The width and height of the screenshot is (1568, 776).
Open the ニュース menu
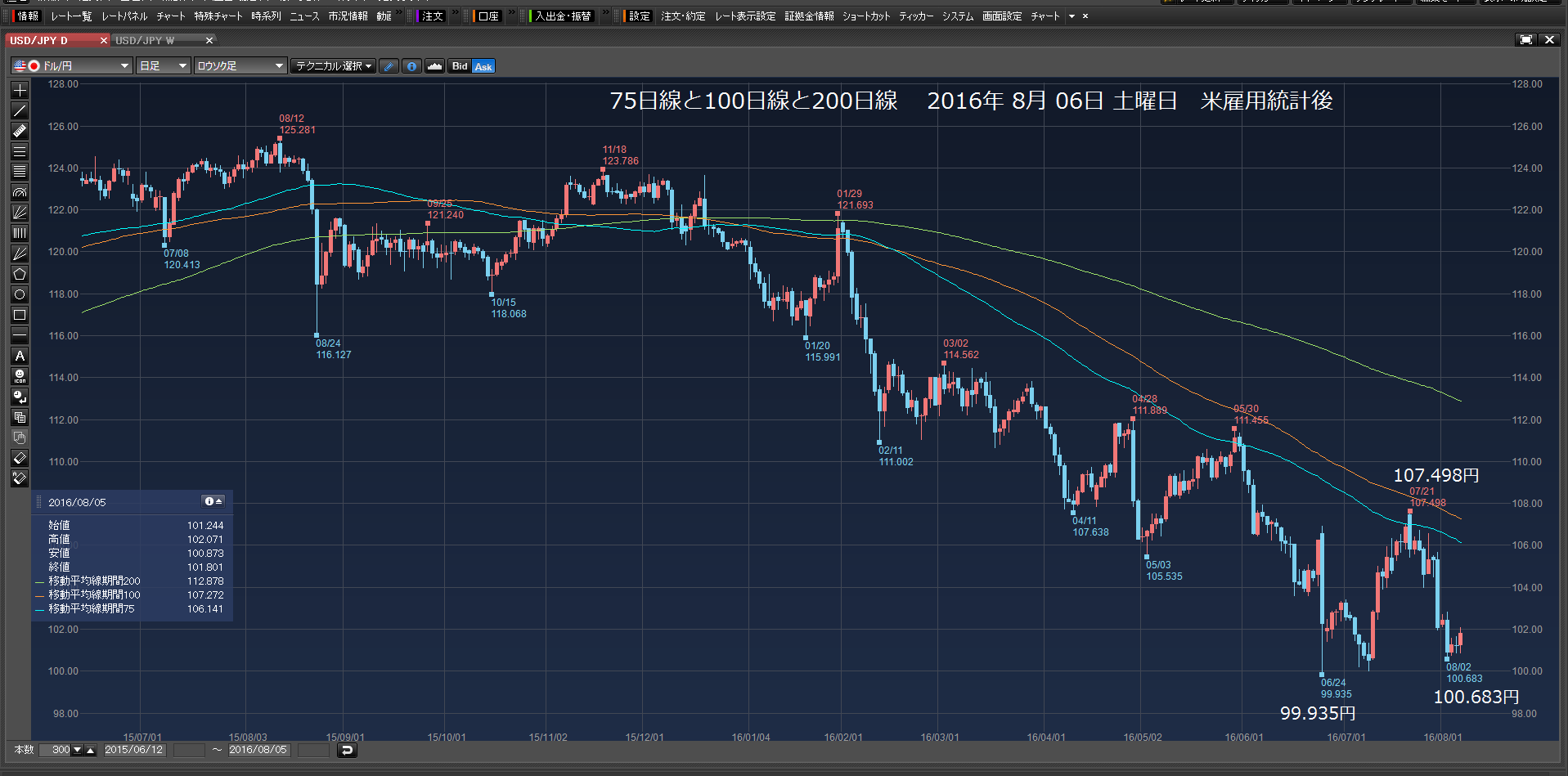(x=304, y=16)
